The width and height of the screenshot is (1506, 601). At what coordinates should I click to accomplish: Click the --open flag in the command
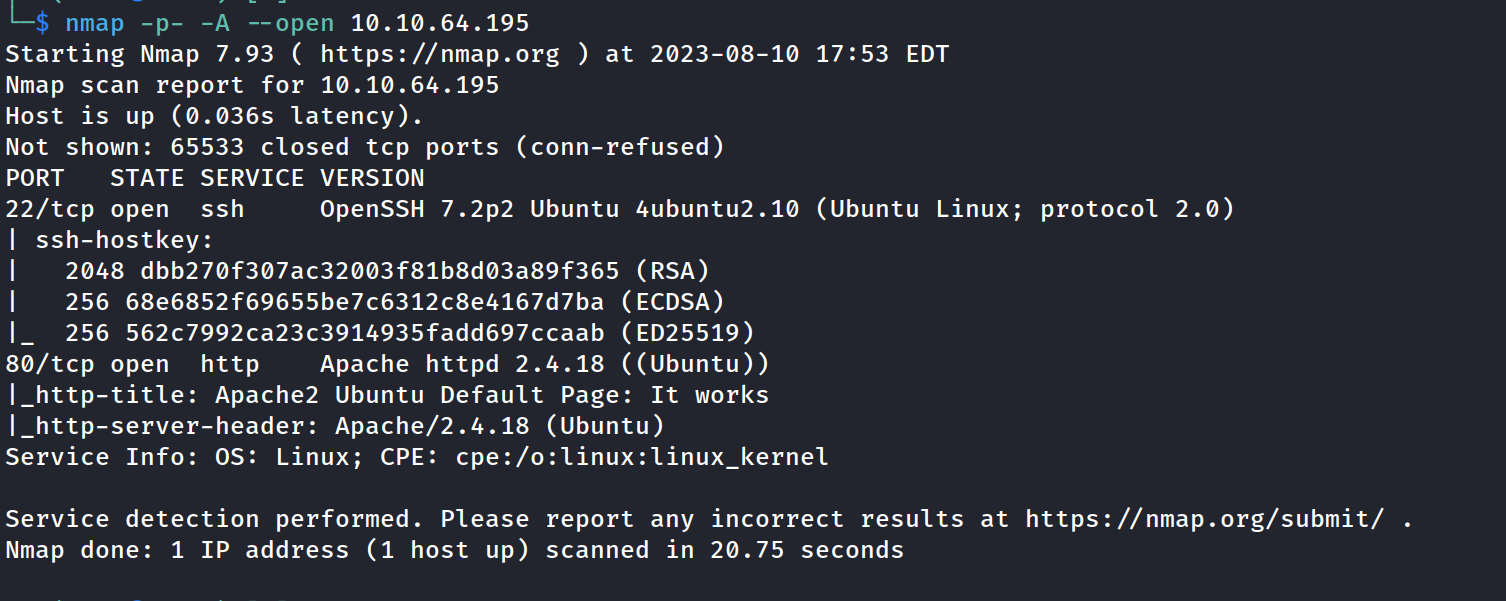(x=290, y=22)
